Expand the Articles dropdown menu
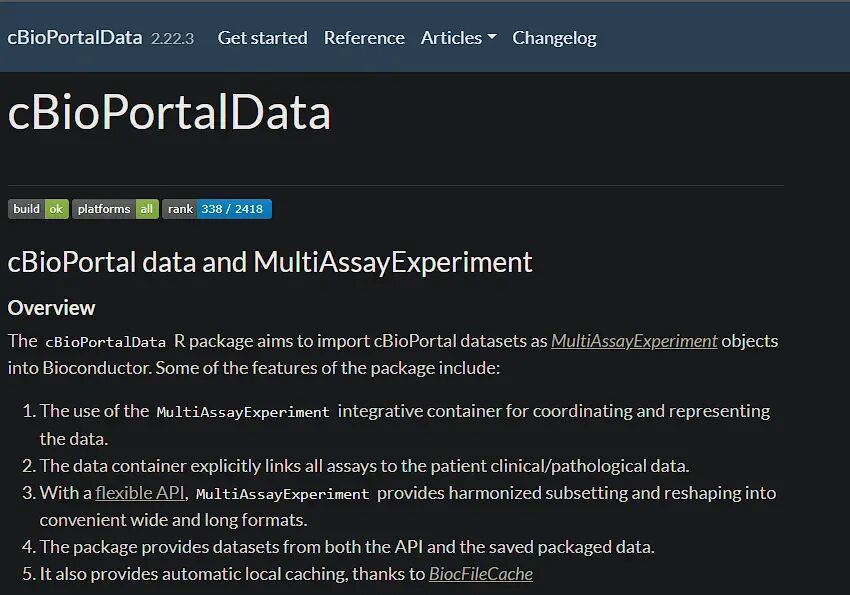This screenshot has height=595, width=850. coord(459,37)
